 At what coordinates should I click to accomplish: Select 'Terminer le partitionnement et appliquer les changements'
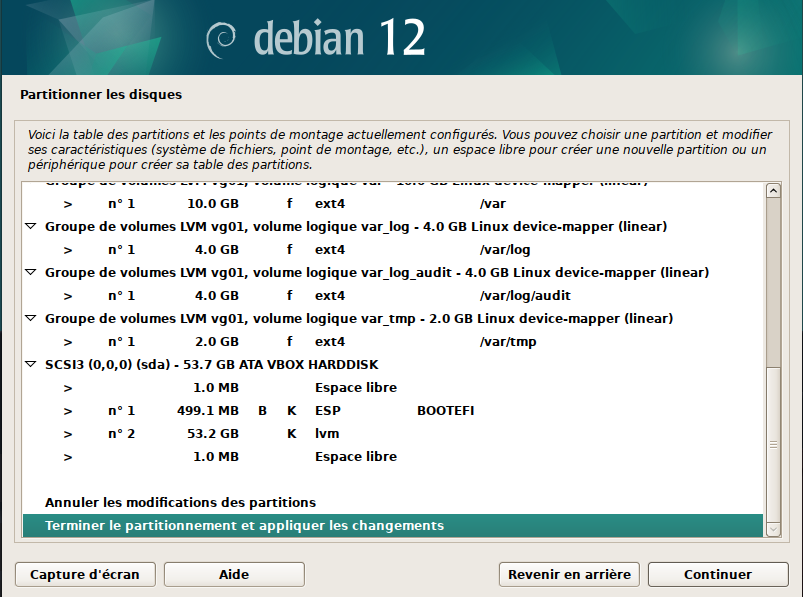point(393,526)
